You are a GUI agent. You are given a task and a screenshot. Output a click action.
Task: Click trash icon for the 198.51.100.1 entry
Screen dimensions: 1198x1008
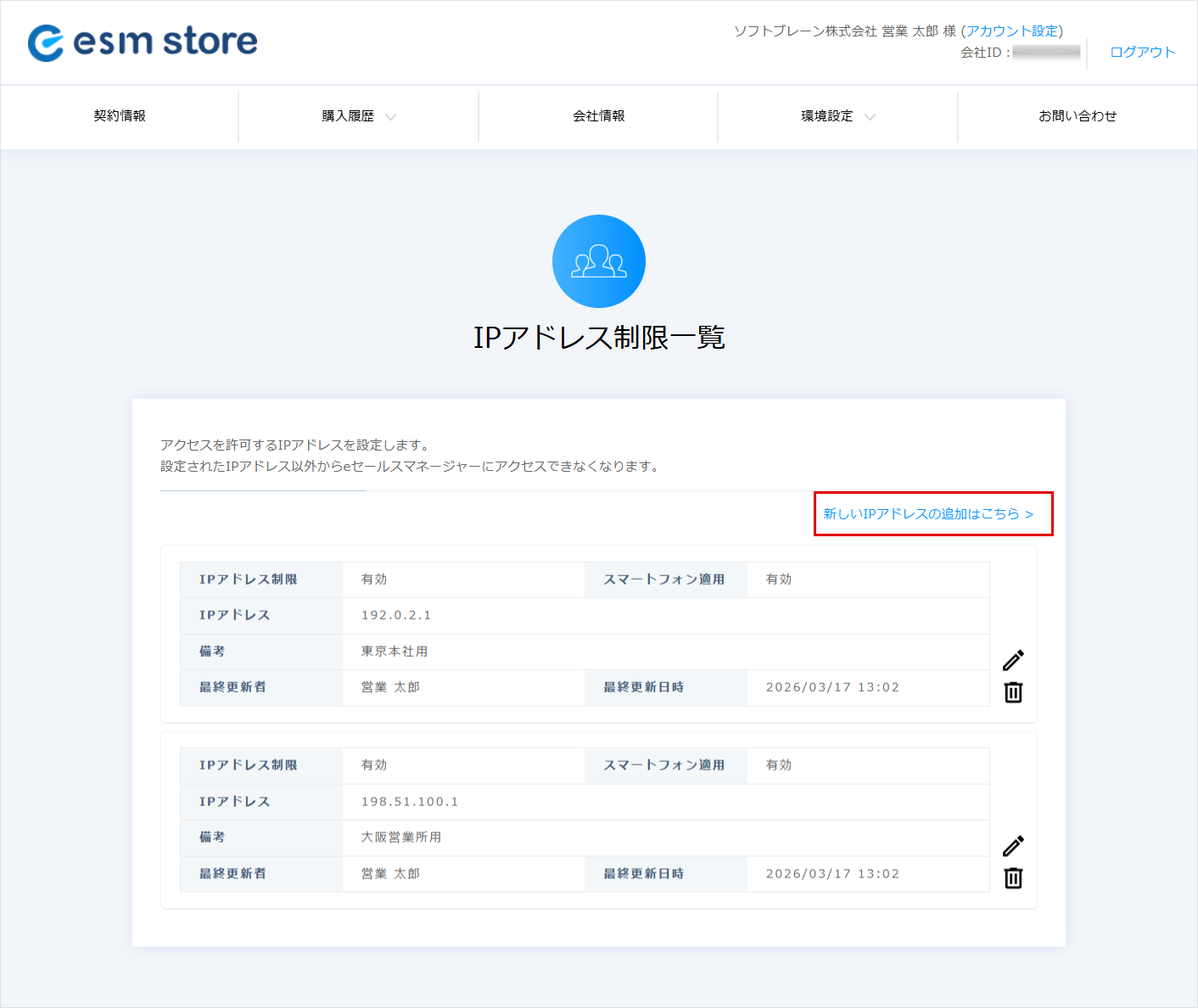coord(1013,878)
